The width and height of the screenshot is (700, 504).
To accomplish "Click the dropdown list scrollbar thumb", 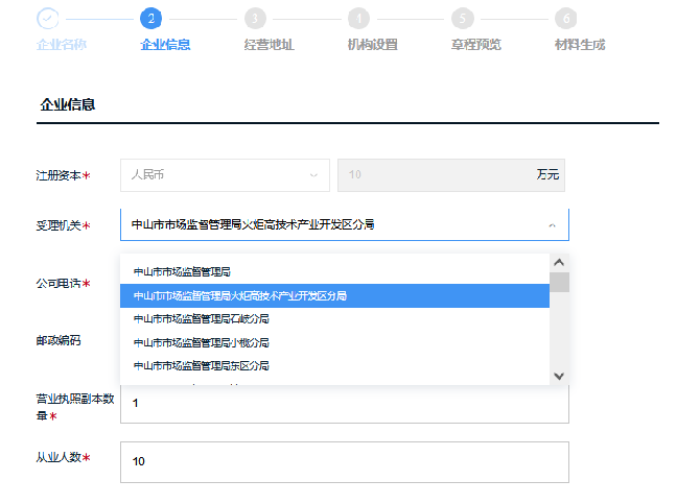I will (559, 282).
